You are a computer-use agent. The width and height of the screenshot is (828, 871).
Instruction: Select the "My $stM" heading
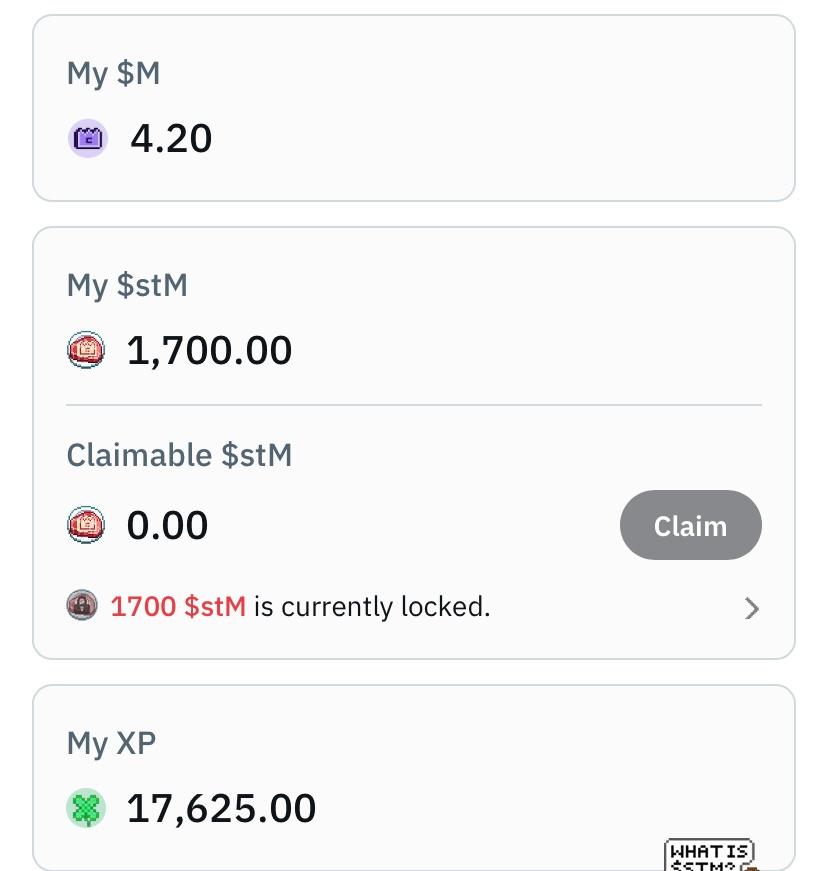pos(127,285)
